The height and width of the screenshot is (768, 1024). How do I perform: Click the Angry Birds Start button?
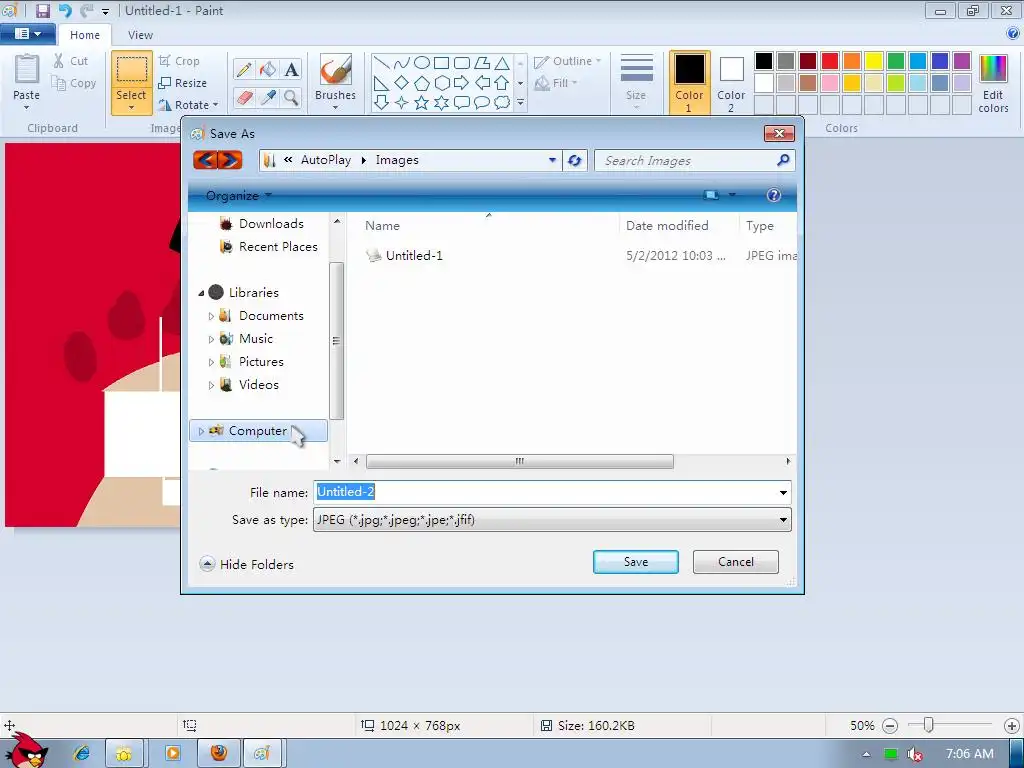(26, 751)
